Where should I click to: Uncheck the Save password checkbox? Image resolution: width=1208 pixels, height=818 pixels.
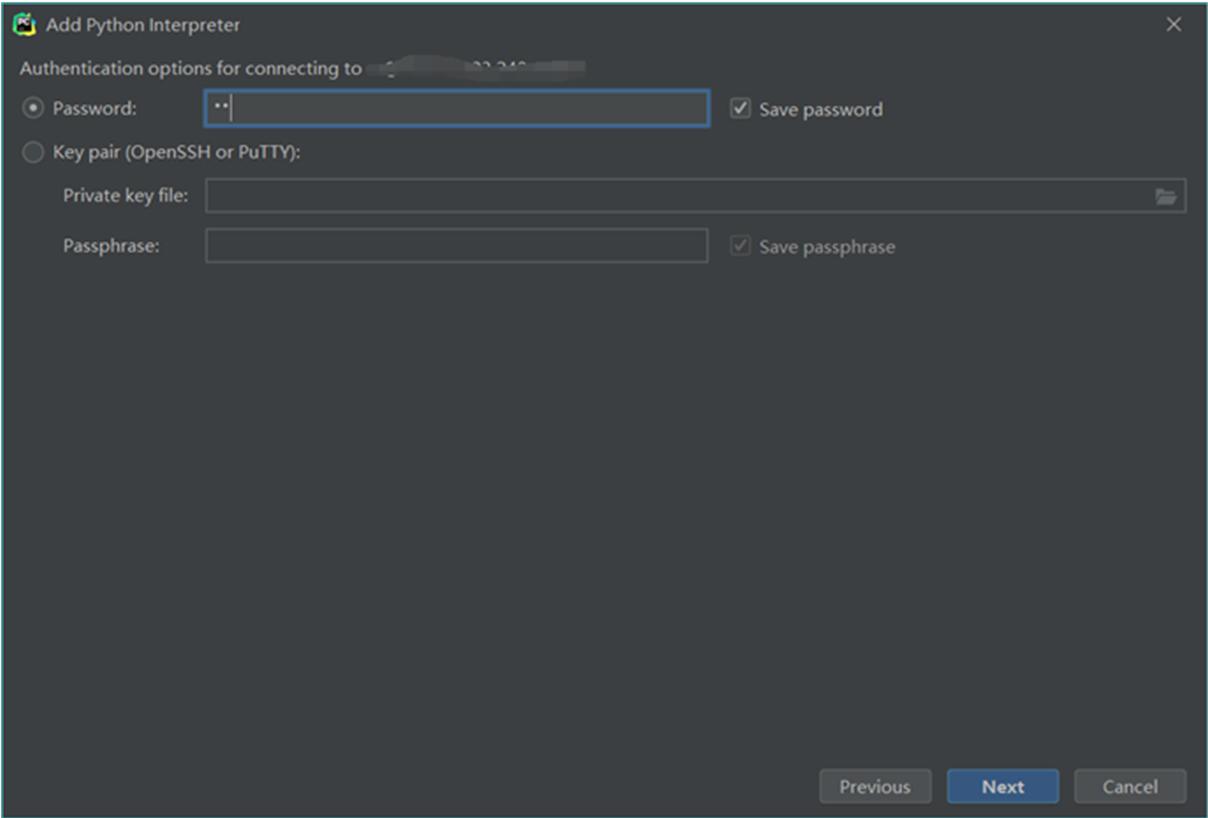740,109
